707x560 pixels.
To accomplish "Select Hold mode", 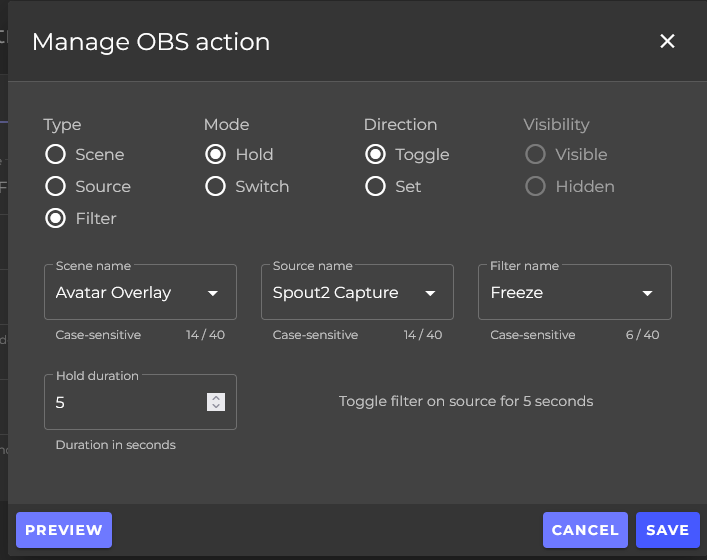I will click(x=215, y=155).
